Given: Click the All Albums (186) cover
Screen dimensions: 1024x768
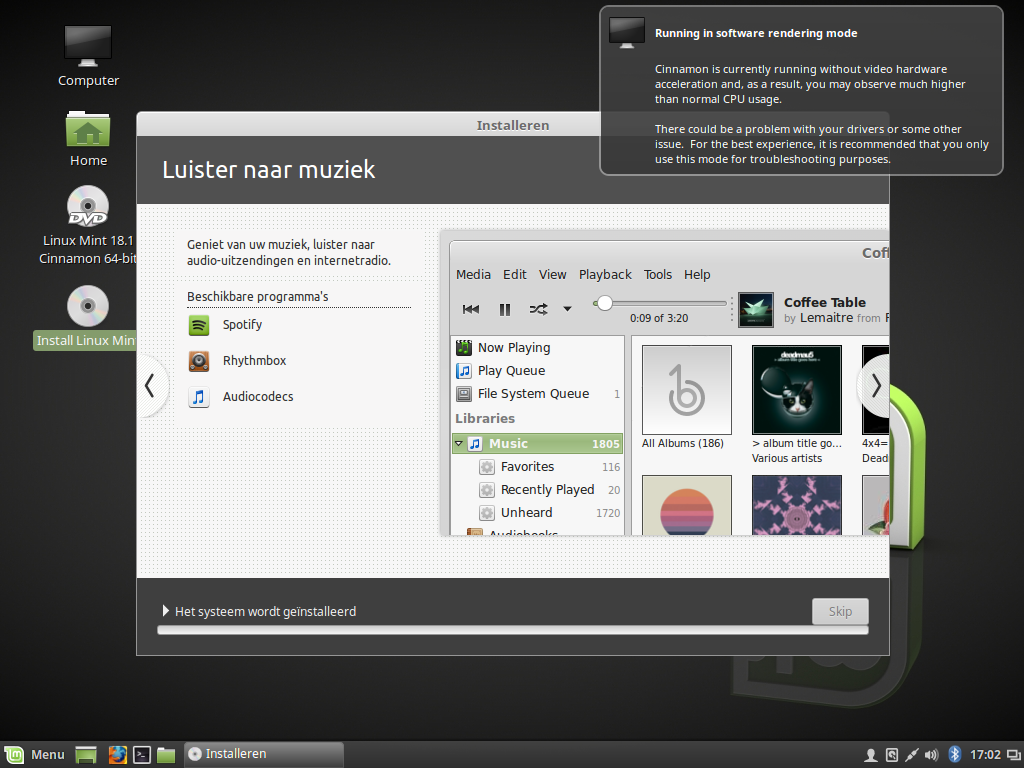Looking at the screenshot, I should [x=686, y=390].
